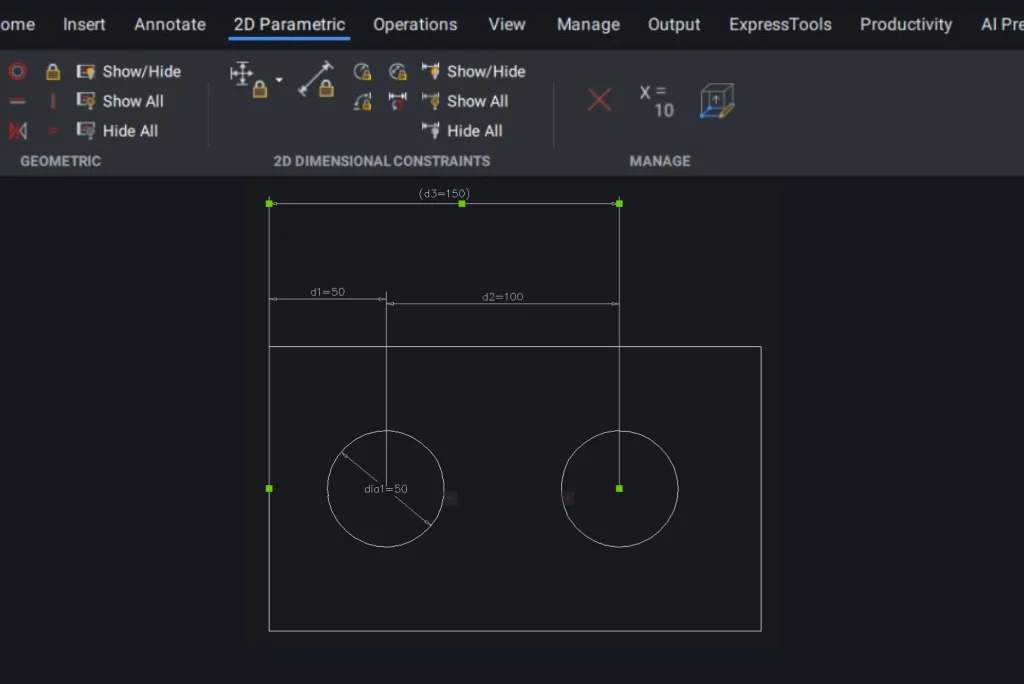Open the Linear constraint dropdown arrow
Viewport: 1024px width, 684px height.
point(279,80)
